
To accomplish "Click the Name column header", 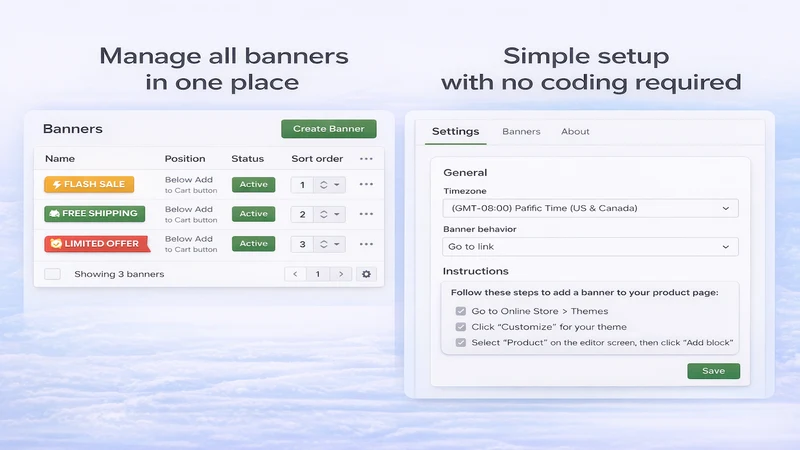I will (x=60, y=159).
